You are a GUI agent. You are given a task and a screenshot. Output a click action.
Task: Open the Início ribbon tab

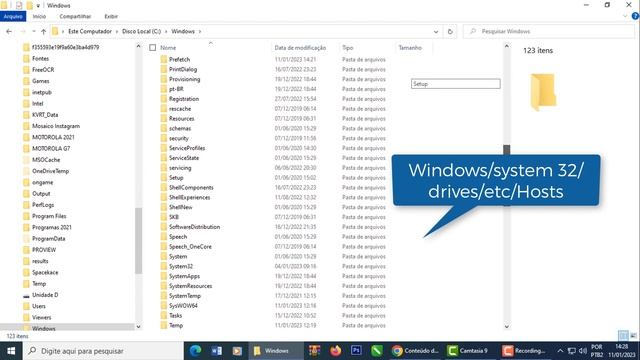coord(39,16)
